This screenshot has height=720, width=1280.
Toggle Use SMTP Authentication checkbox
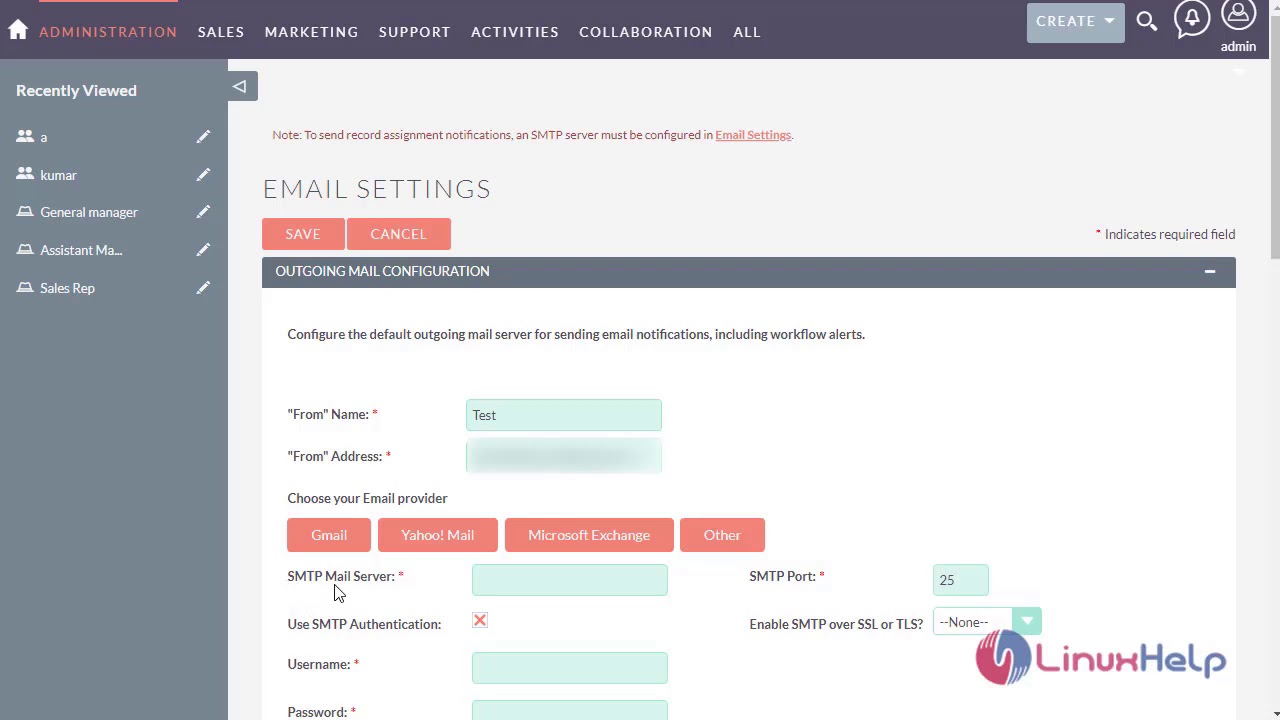click(x=480, y=621)
